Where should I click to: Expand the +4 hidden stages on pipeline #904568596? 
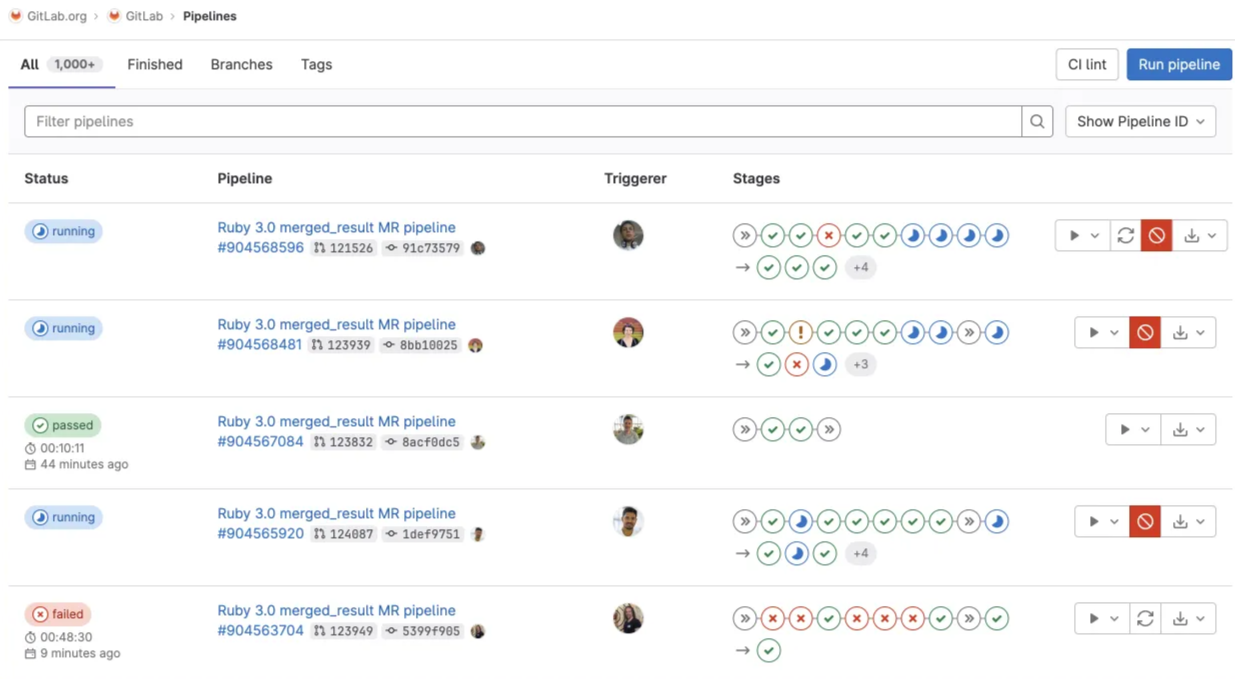click(x=860, y=267)
